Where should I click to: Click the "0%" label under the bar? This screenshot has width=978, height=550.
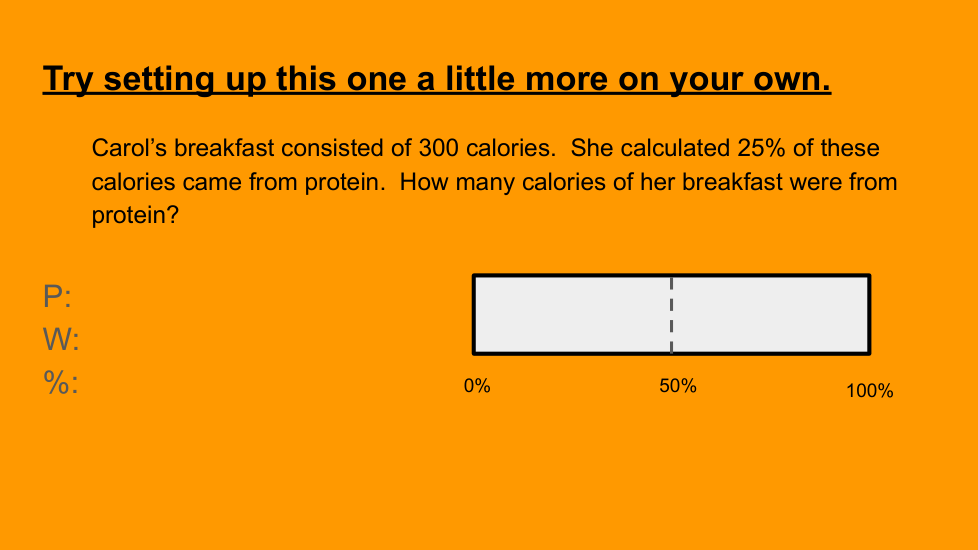coord(477,386)
